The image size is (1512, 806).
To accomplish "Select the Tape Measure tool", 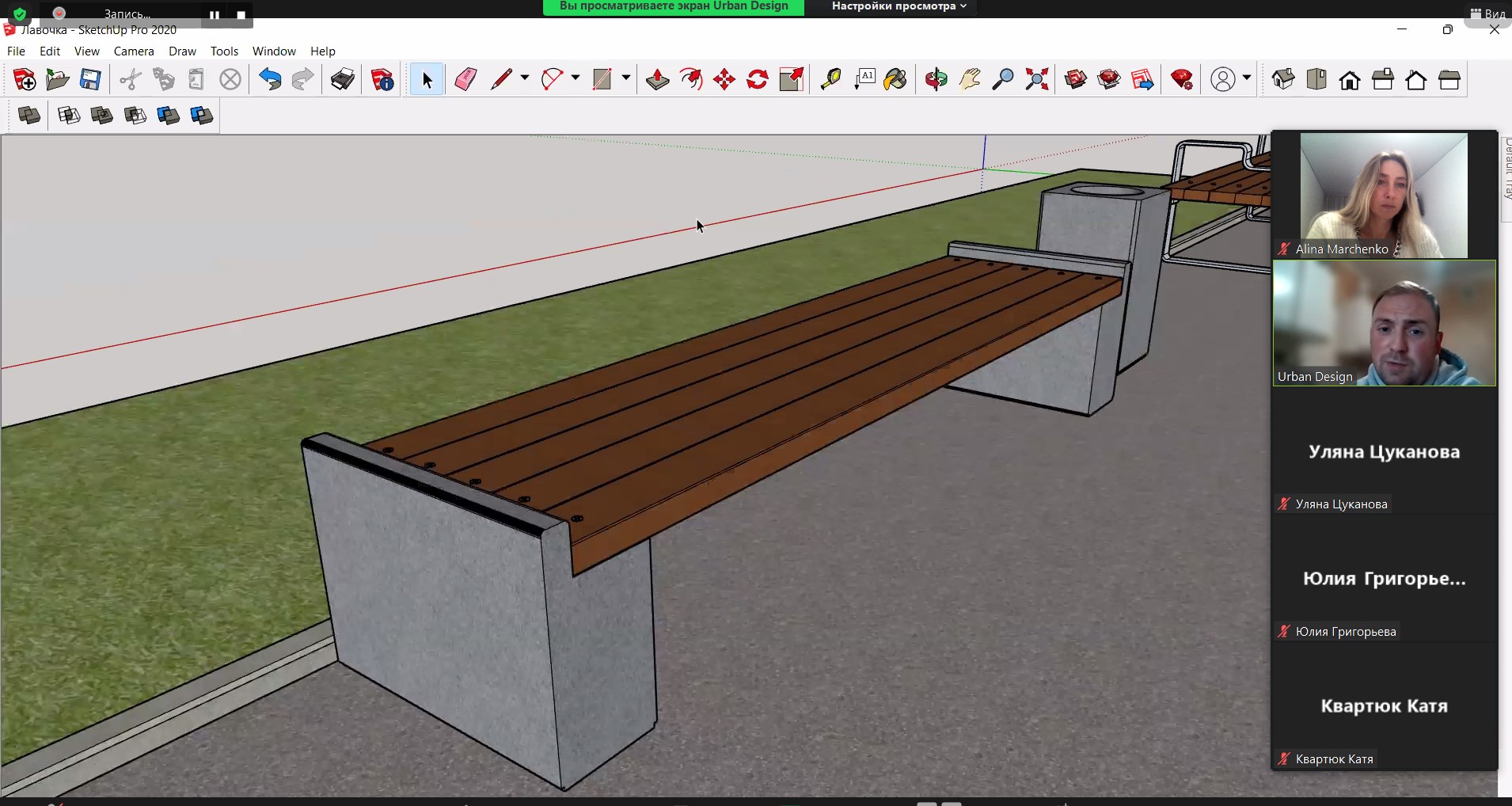I will pos(830,79).
